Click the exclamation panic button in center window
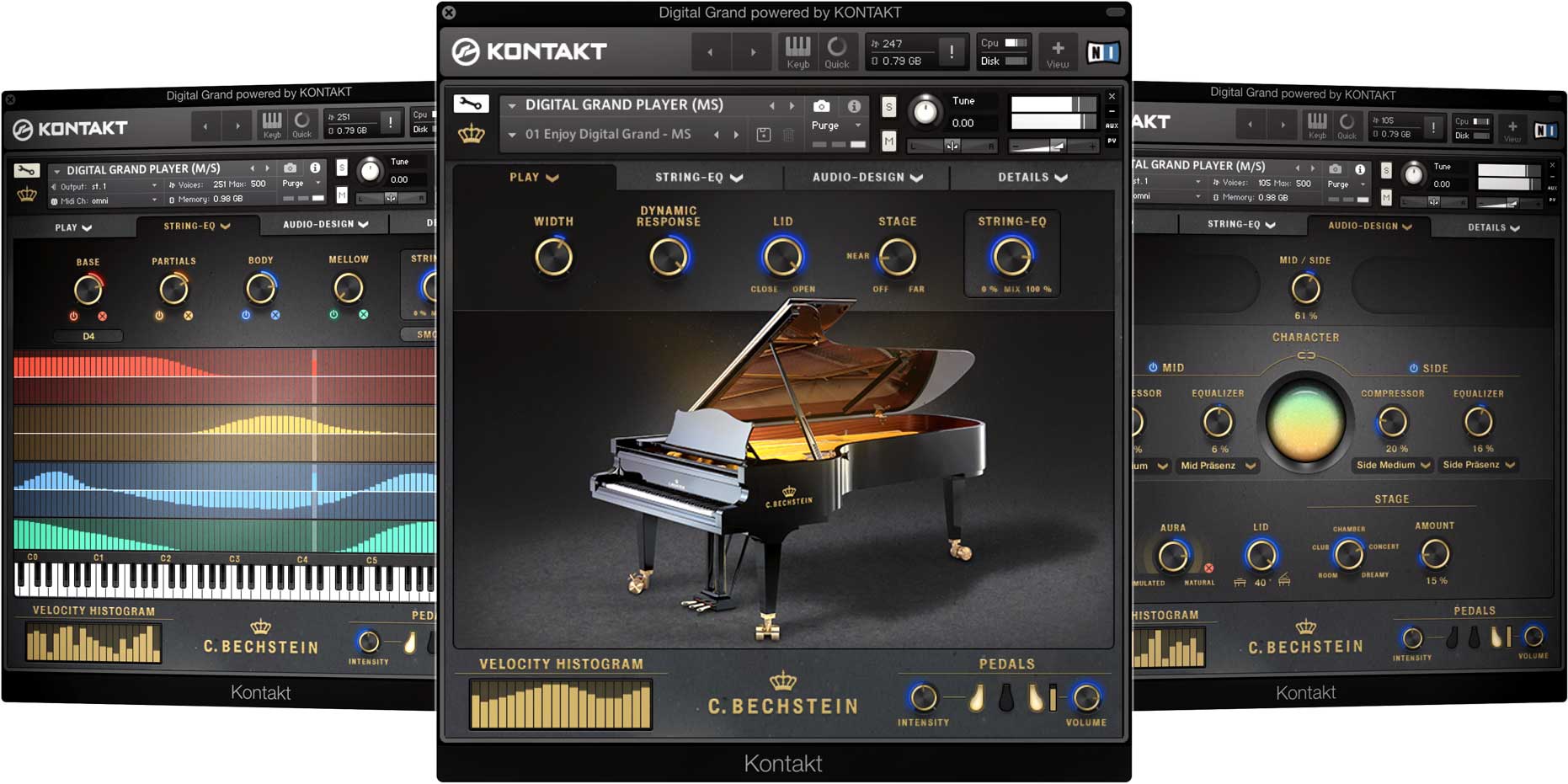This screenshot has height=784, width=1568. (x=952, y=51)
